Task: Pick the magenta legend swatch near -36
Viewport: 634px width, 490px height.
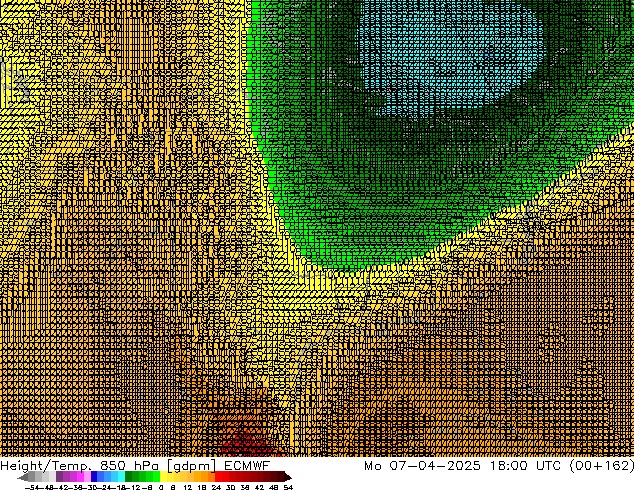Action: tap(80, 477)
